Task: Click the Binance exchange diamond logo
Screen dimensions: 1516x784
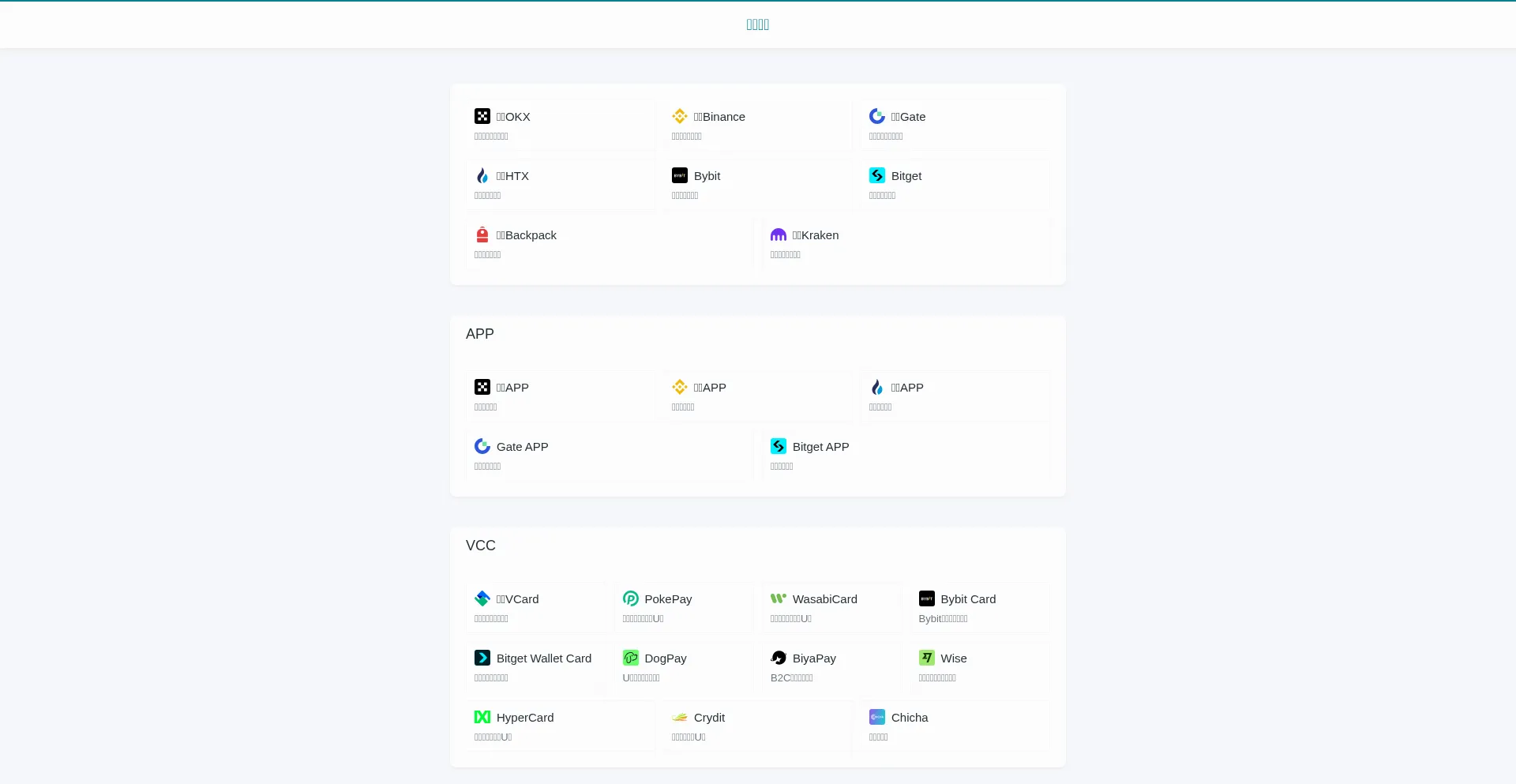Action: click(679, 116)
